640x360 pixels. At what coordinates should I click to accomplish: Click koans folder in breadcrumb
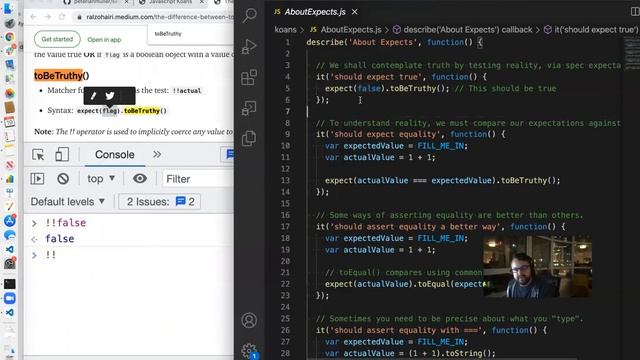[285, 29]
